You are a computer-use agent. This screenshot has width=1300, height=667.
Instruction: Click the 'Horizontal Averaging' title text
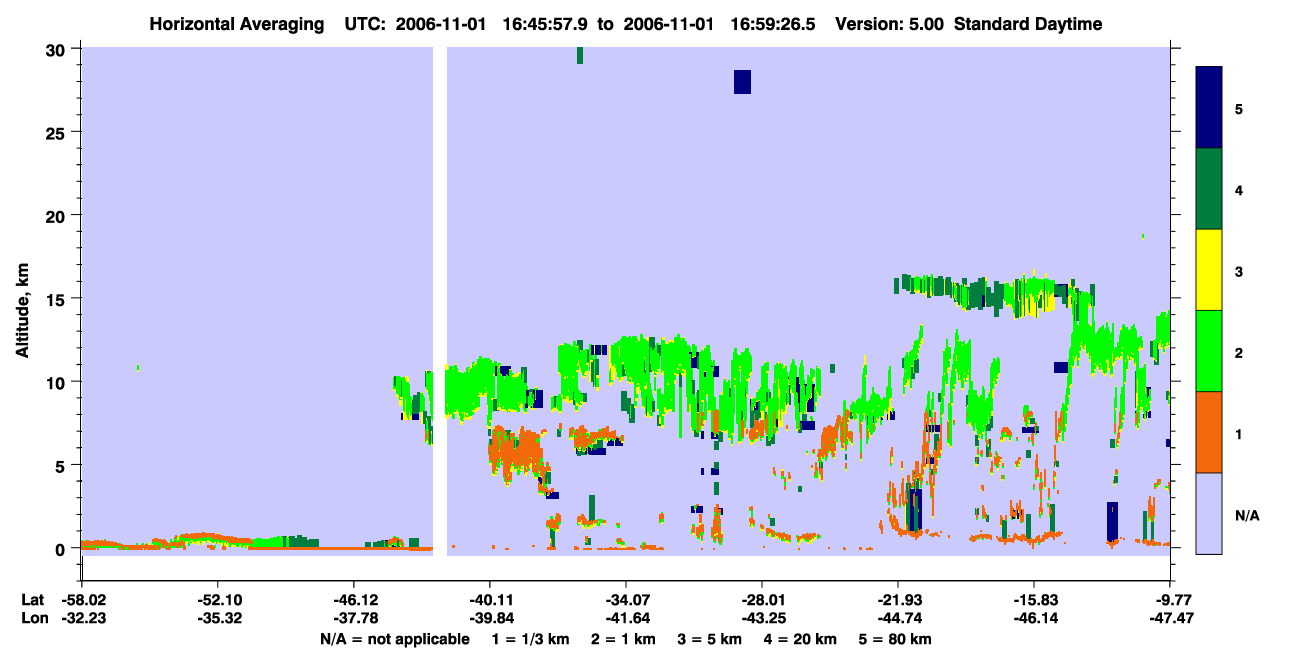click(x=236, y=24)
